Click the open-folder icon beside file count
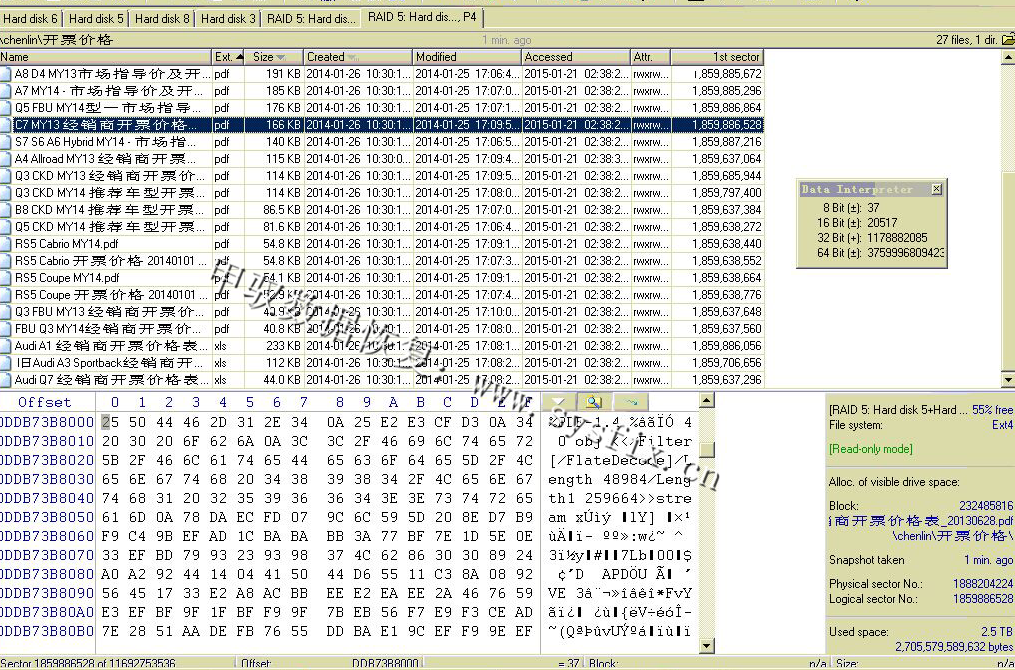 tap(1007, 40)
